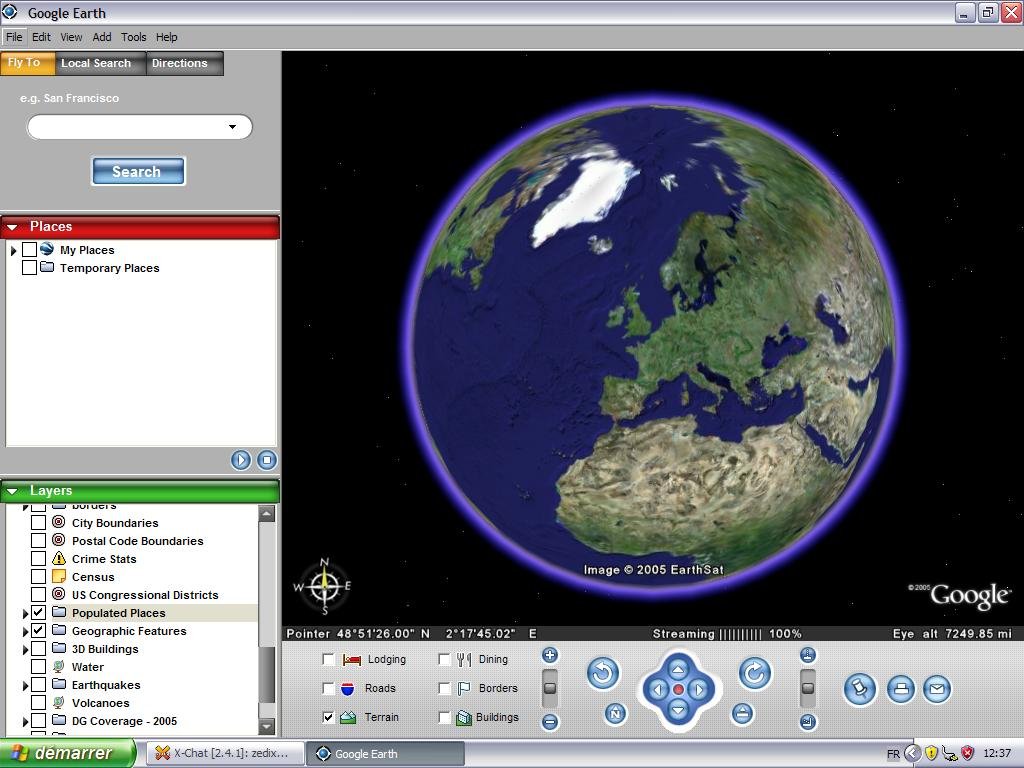Tilt up button above tilt slider

[x=808, y=655]
